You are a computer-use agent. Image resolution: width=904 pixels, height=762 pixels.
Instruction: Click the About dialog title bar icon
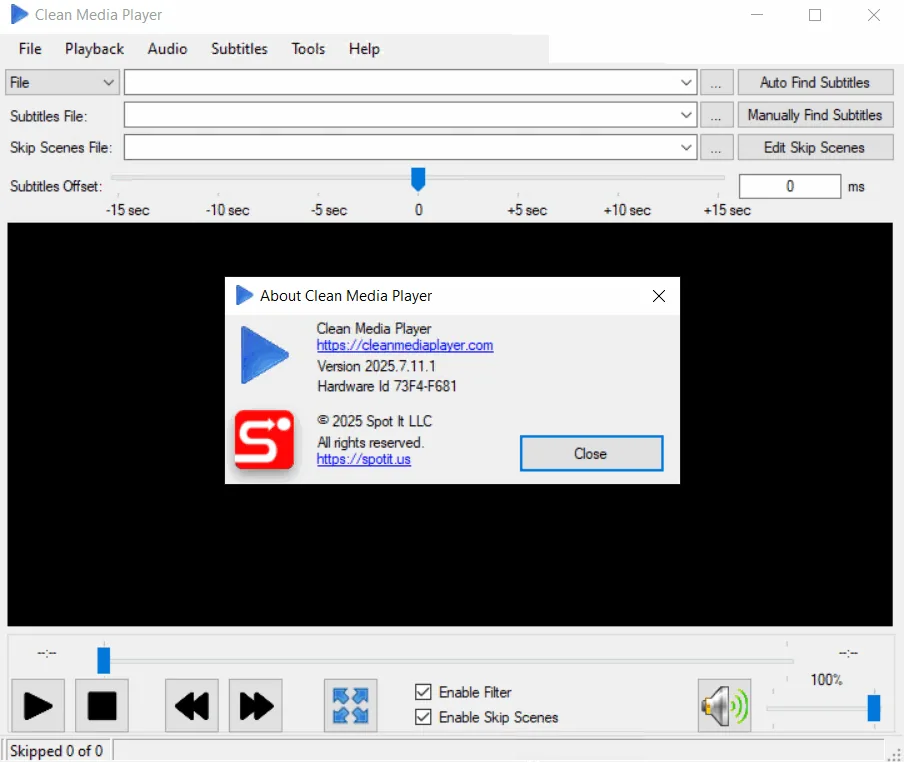(244, 295)
